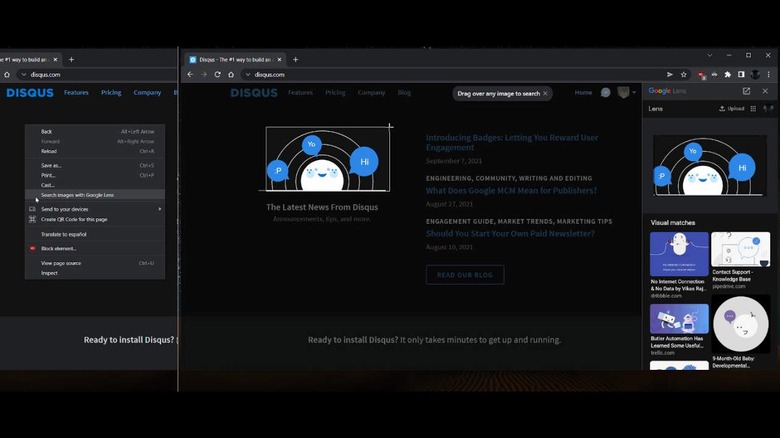Choose 'Create QR Code for this page'
Viewport: 780px width, 438px height.
[95, 219]
